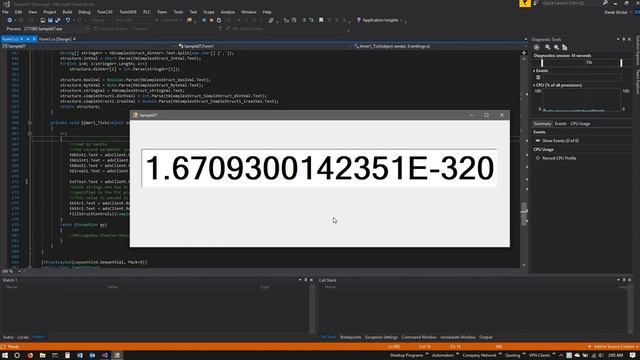This screenshot has width=640, height=360.
Task: Click the Navigate Backward toolbar icon
Action: [10, 20]
